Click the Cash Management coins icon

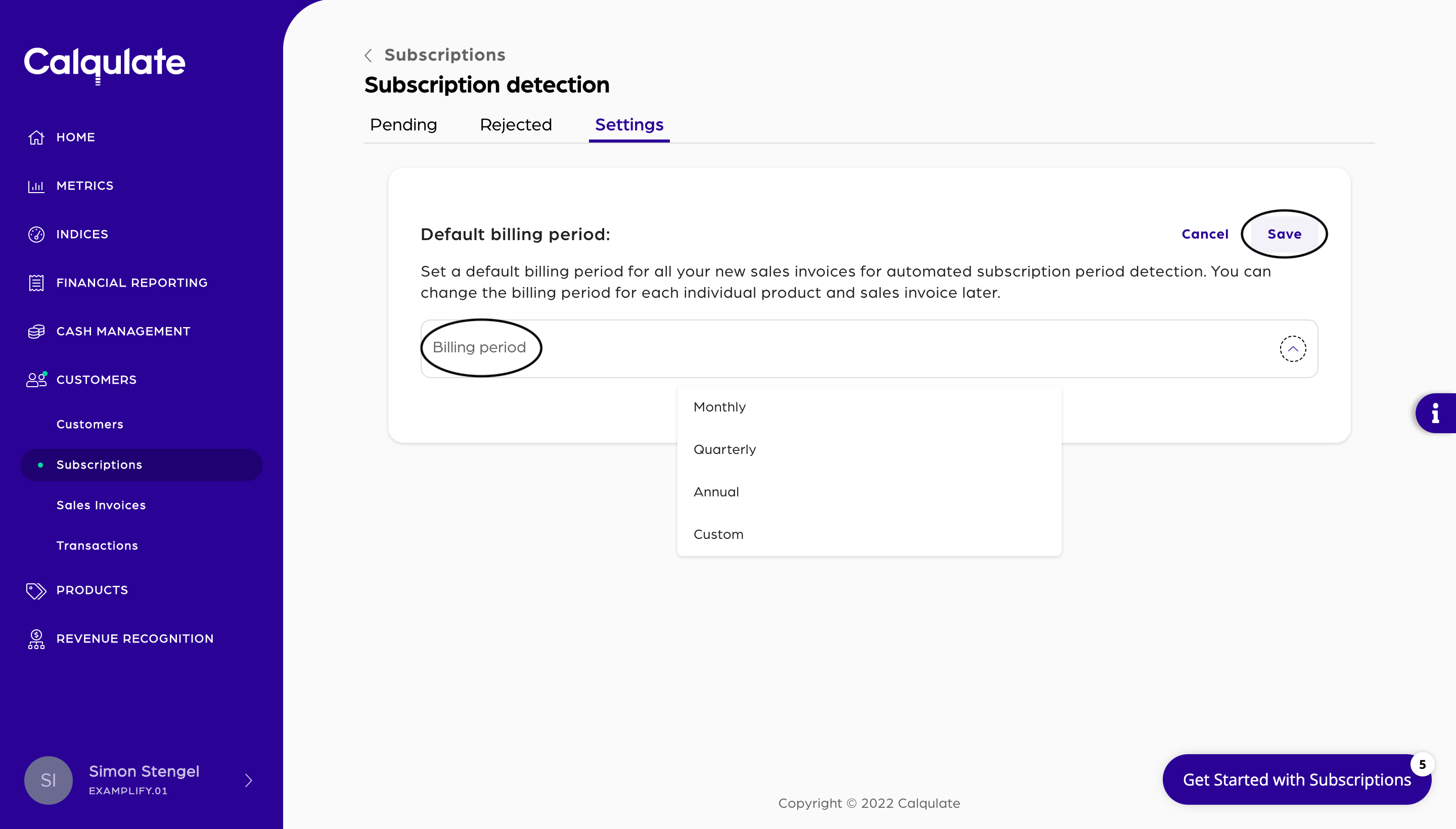tap(36, 332)
